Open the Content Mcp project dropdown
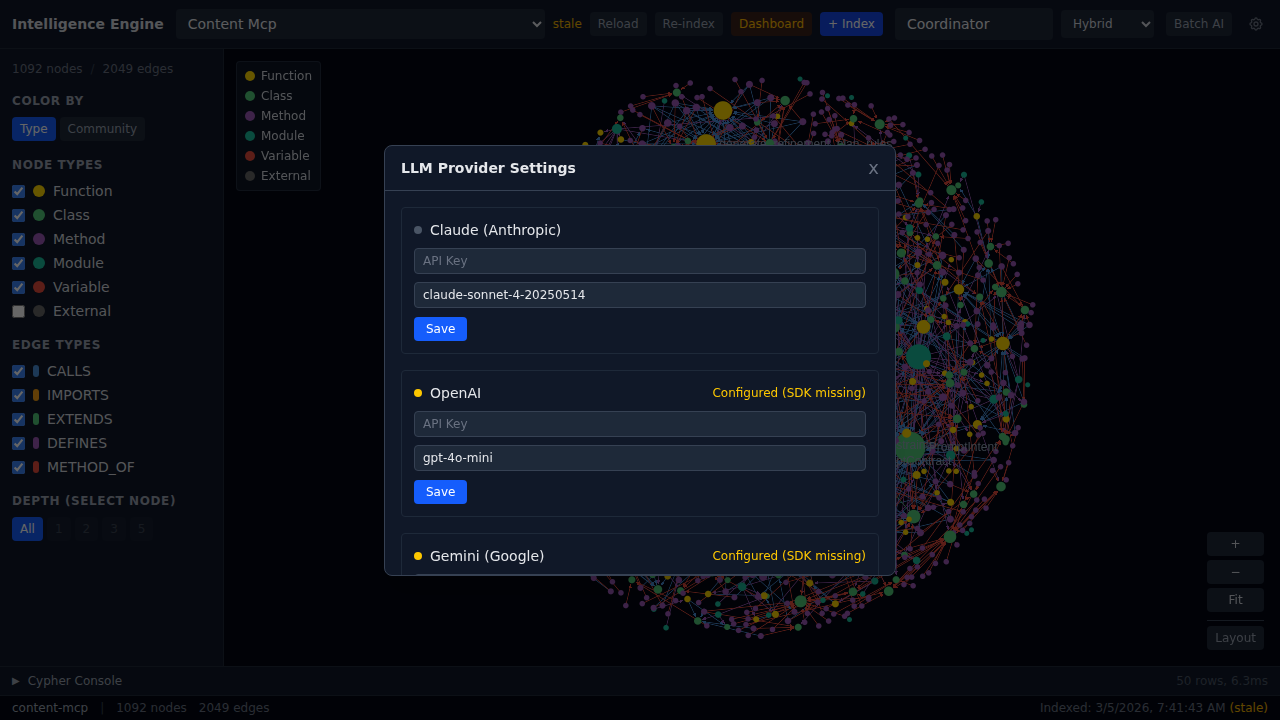Image resolution: width=1280 pixels, height=720 pixels. pyautogui.click(x=360, y=24)
